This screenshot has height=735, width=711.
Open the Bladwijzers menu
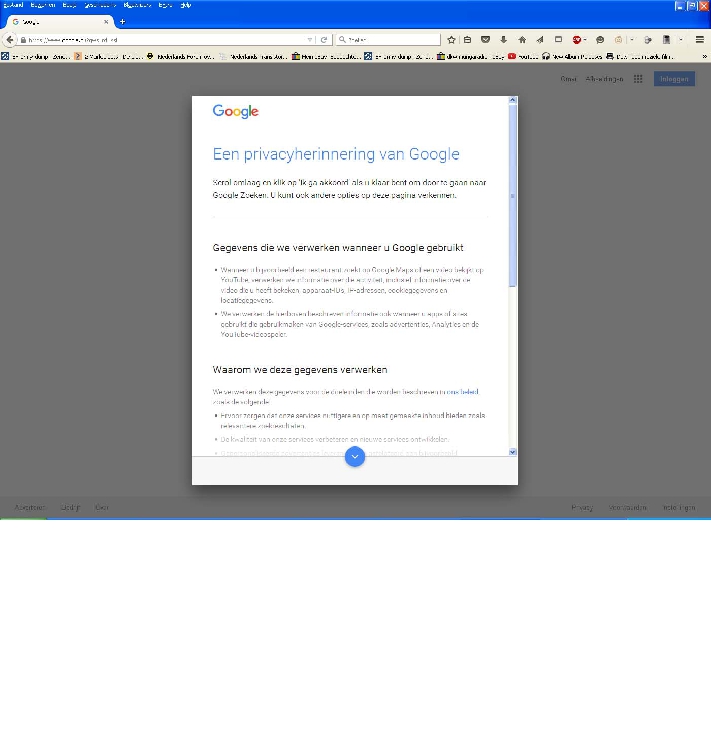click(137, 5)
